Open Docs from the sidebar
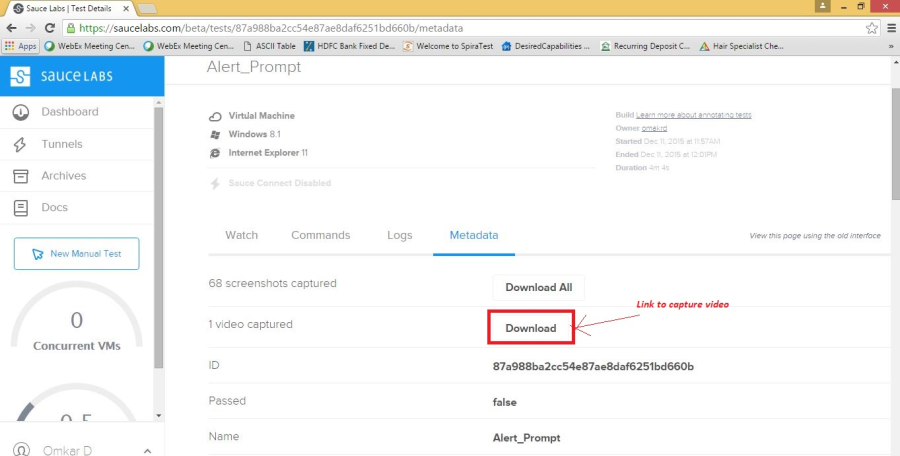The height and width of the screenshot is (456, 900). pyautogui.click(x=54, y=208)
